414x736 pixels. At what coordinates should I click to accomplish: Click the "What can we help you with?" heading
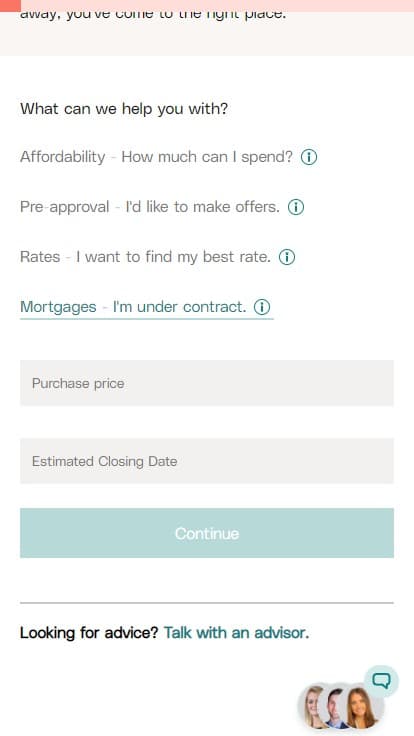tap(124, 109)
